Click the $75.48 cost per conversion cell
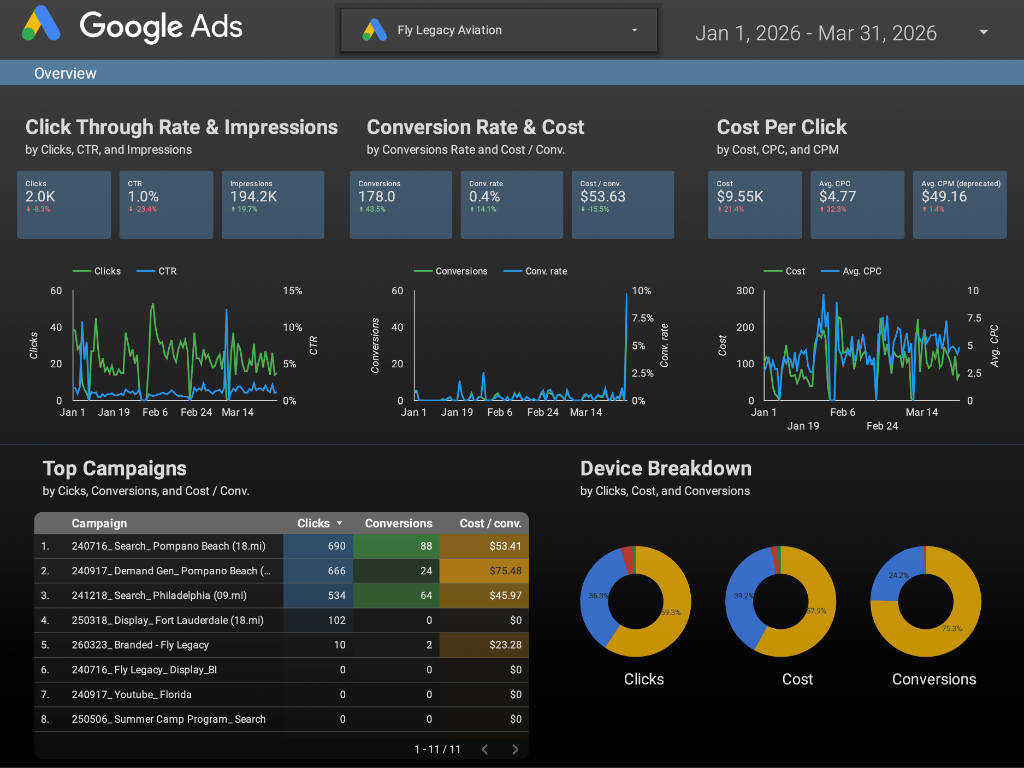This screenshot has width=1024, height=768. click(x=484, y=571)
